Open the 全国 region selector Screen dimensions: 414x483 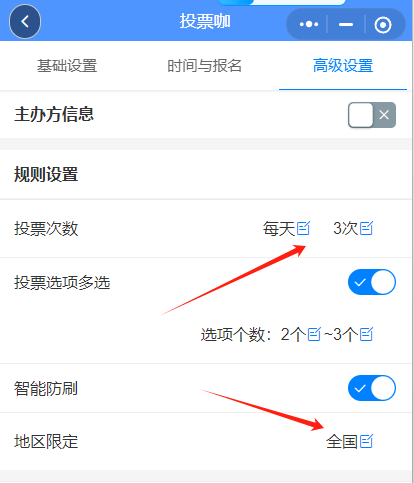342,442
